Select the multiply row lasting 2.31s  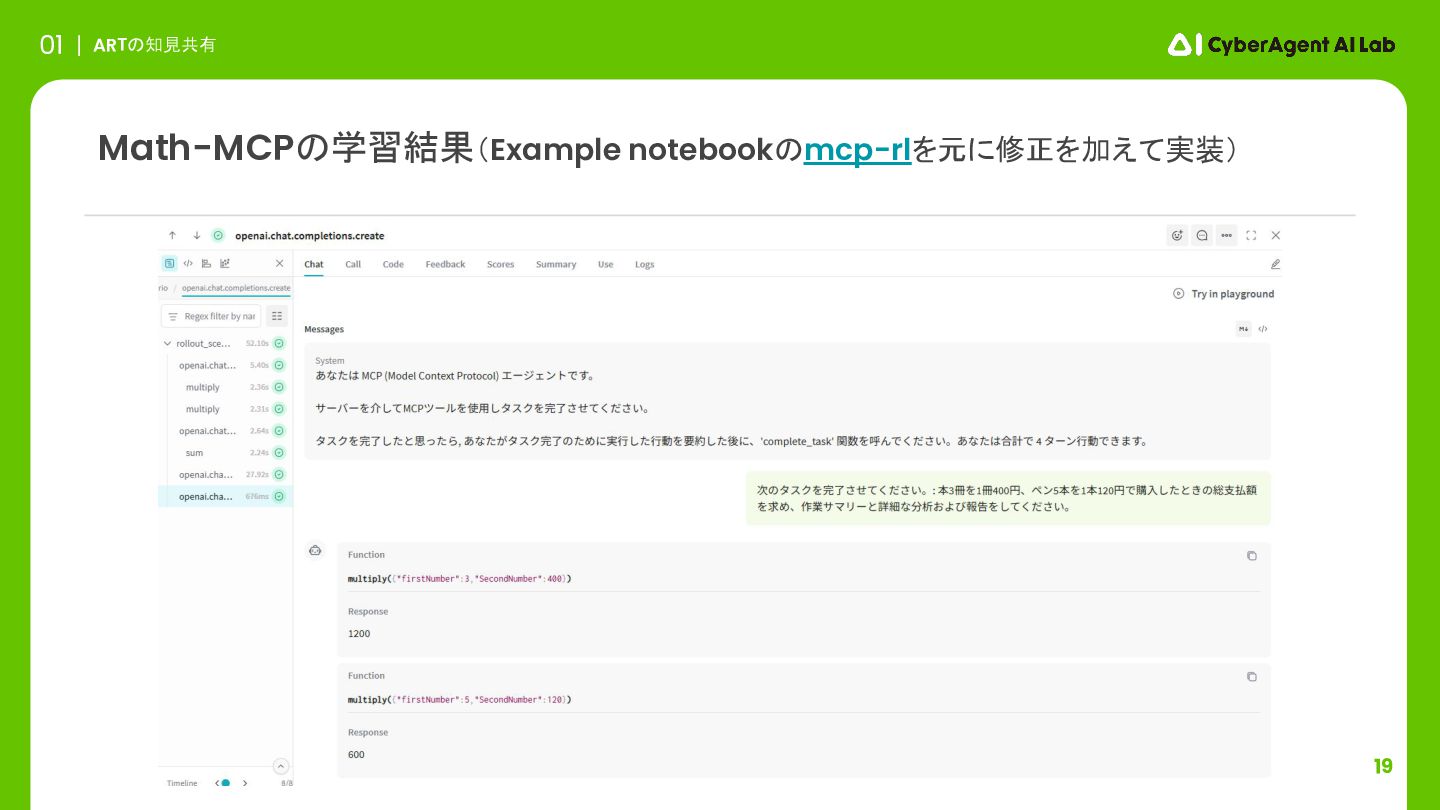tap(225, 409)
